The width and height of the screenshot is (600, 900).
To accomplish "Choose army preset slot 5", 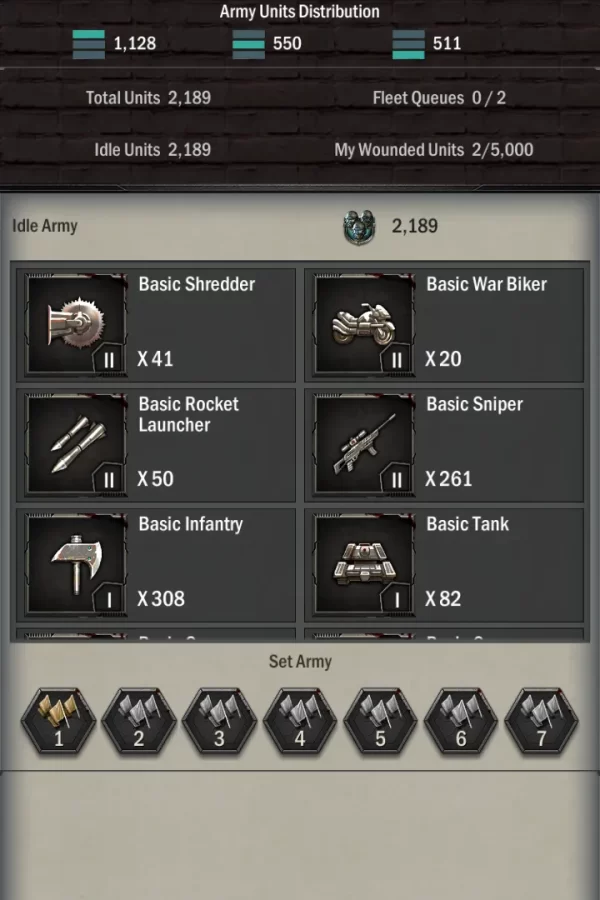I will [380, 721].
